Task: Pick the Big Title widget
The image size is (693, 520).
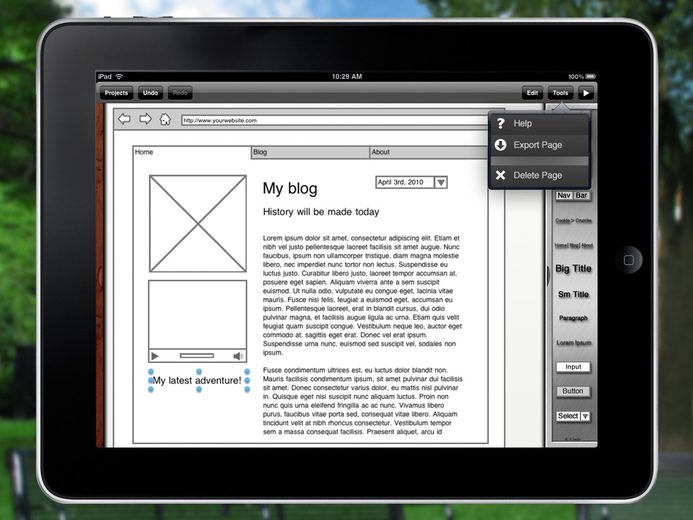Action: 573,268
